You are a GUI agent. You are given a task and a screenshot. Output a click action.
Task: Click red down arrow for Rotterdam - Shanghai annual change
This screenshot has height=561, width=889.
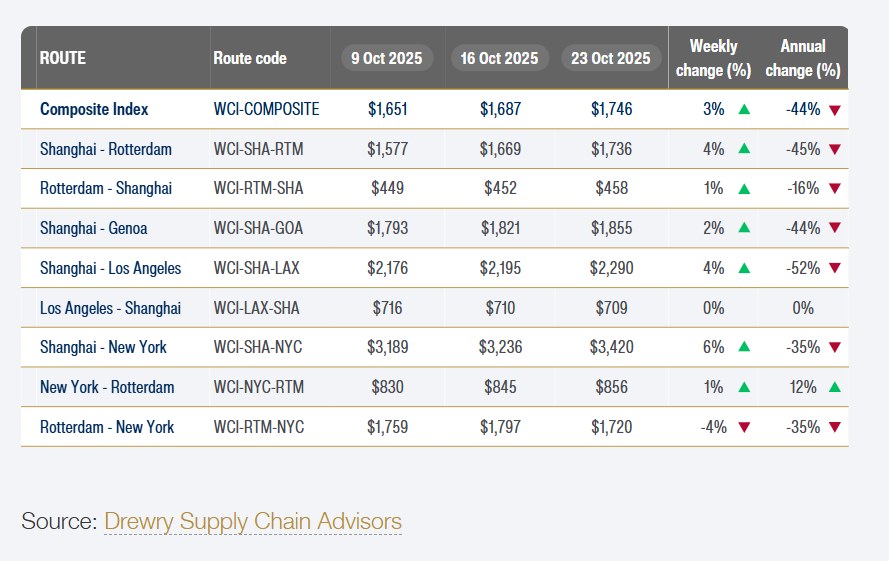coord(835,189)
